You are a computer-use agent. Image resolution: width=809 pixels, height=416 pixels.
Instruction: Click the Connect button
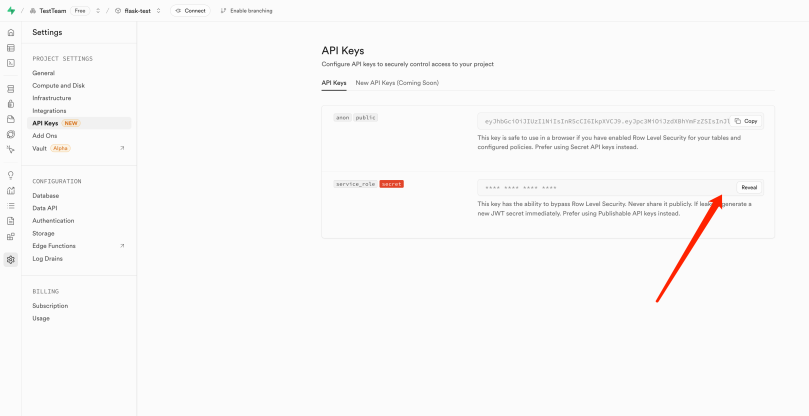(190, 10)
